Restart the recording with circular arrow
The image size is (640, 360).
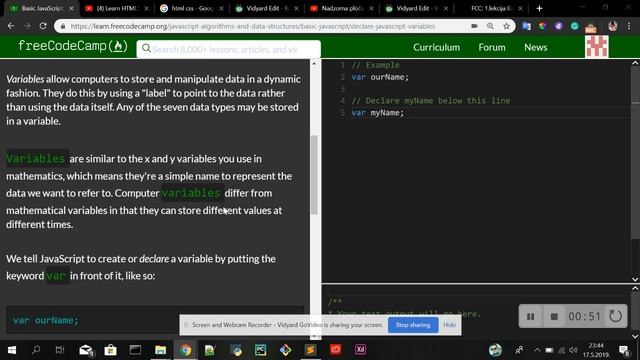[x=615, y=316]
